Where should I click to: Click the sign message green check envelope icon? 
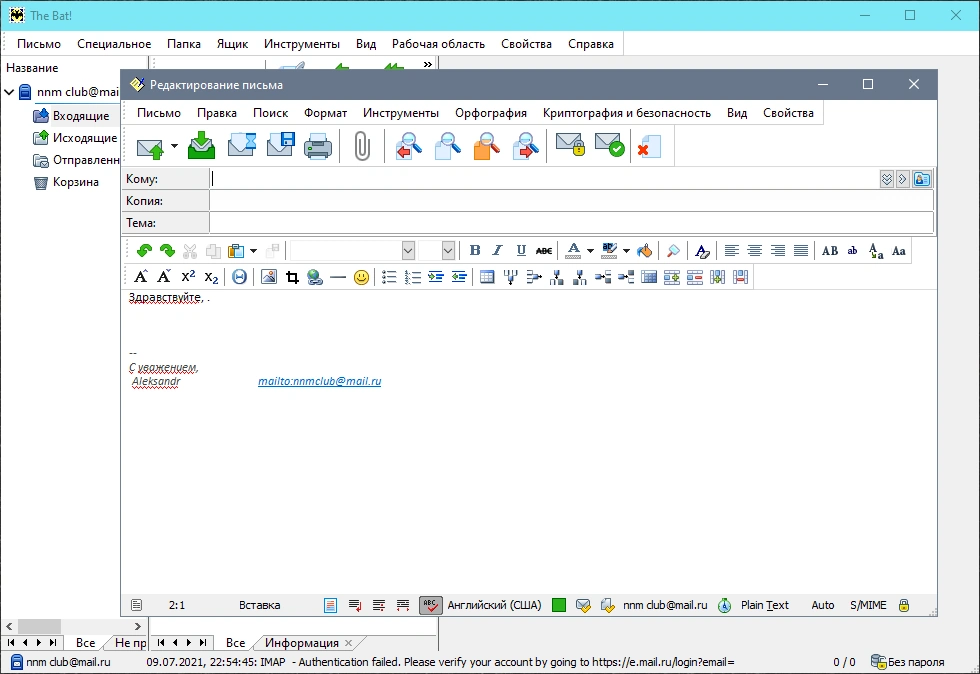tap(609, 145)
